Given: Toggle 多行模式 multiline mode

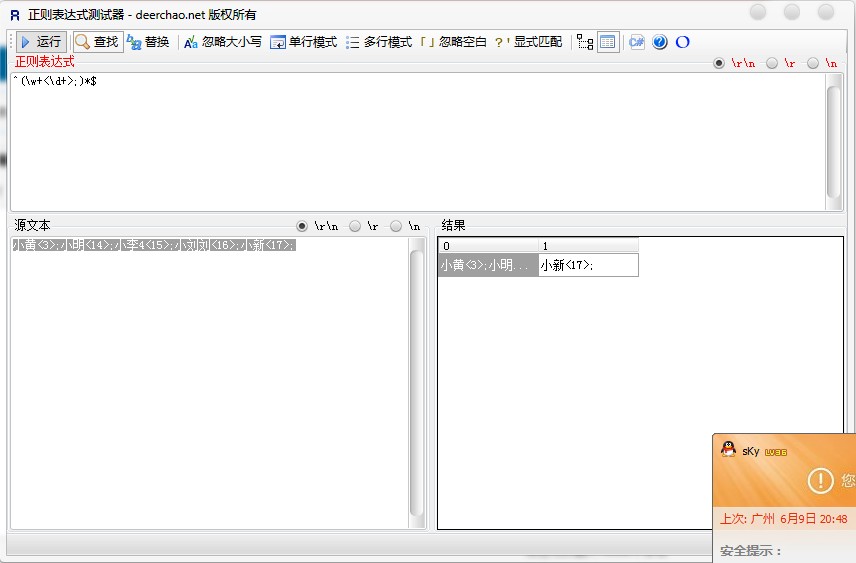Looking at the screenshot, I should pos(379,42).
